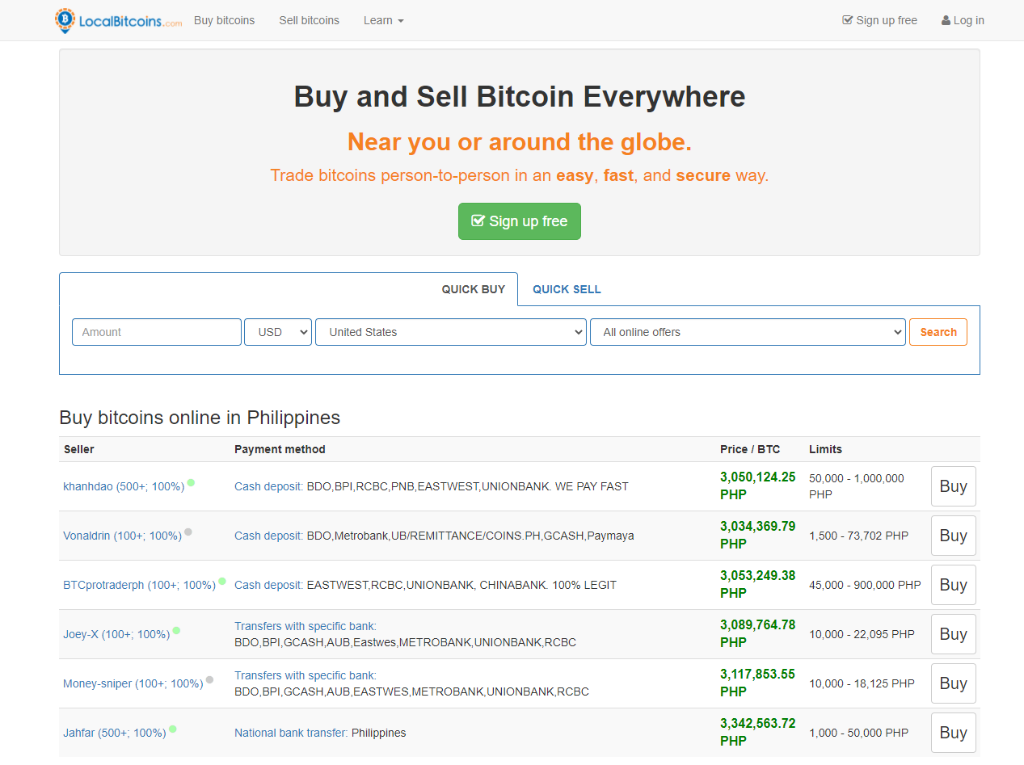Screen dimensions: 1024x765
Task: Click limits 1,000 - 50,000 PHP
Action: click(859, 733)
